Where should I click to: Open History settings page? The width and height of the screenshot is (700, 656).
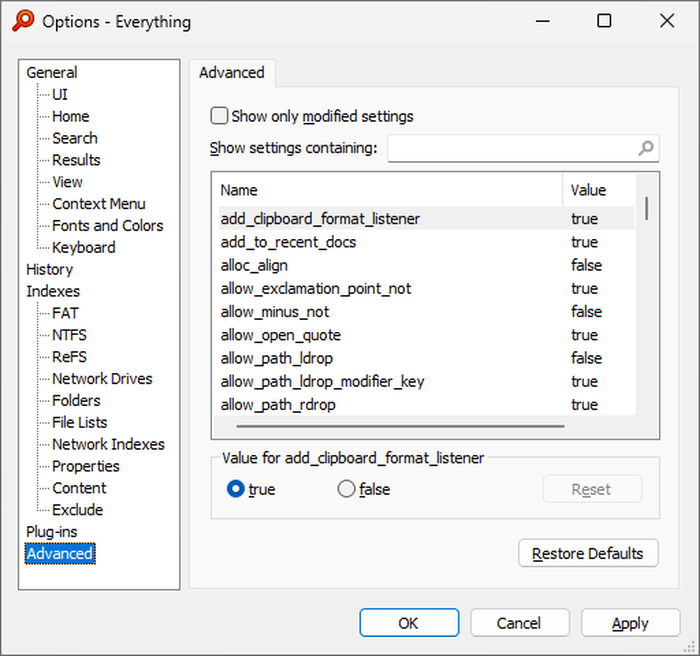49,269
